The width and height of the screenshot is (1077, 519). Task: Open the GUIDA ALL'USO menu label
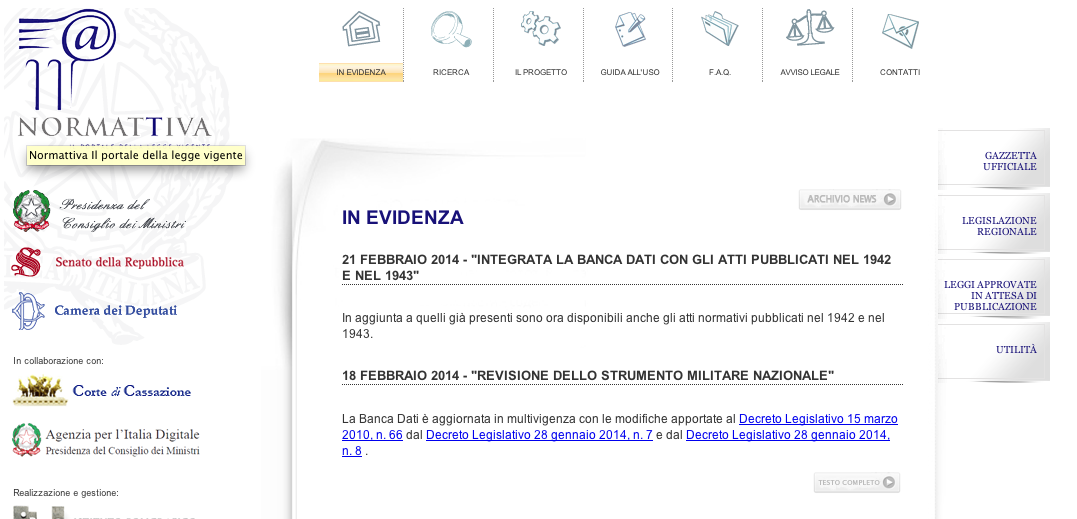tap(630, 72)
